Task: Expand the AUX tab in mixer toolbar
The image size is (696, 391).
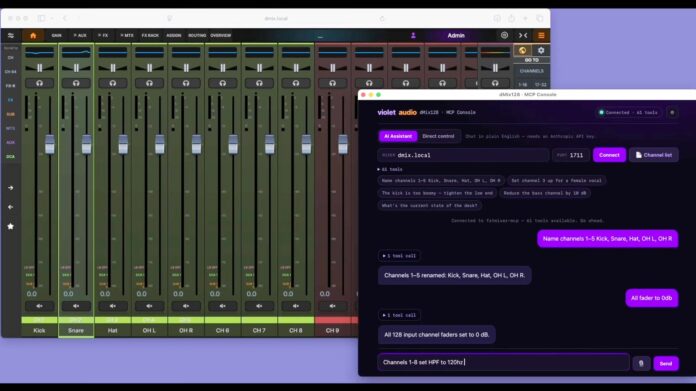Action: (80, 36)
